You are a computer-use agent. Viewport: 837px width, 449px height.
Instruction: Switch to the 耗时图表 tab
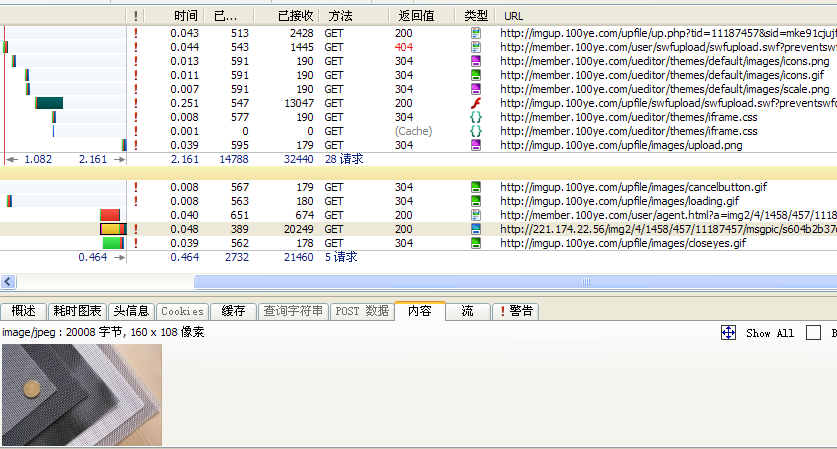77,311
